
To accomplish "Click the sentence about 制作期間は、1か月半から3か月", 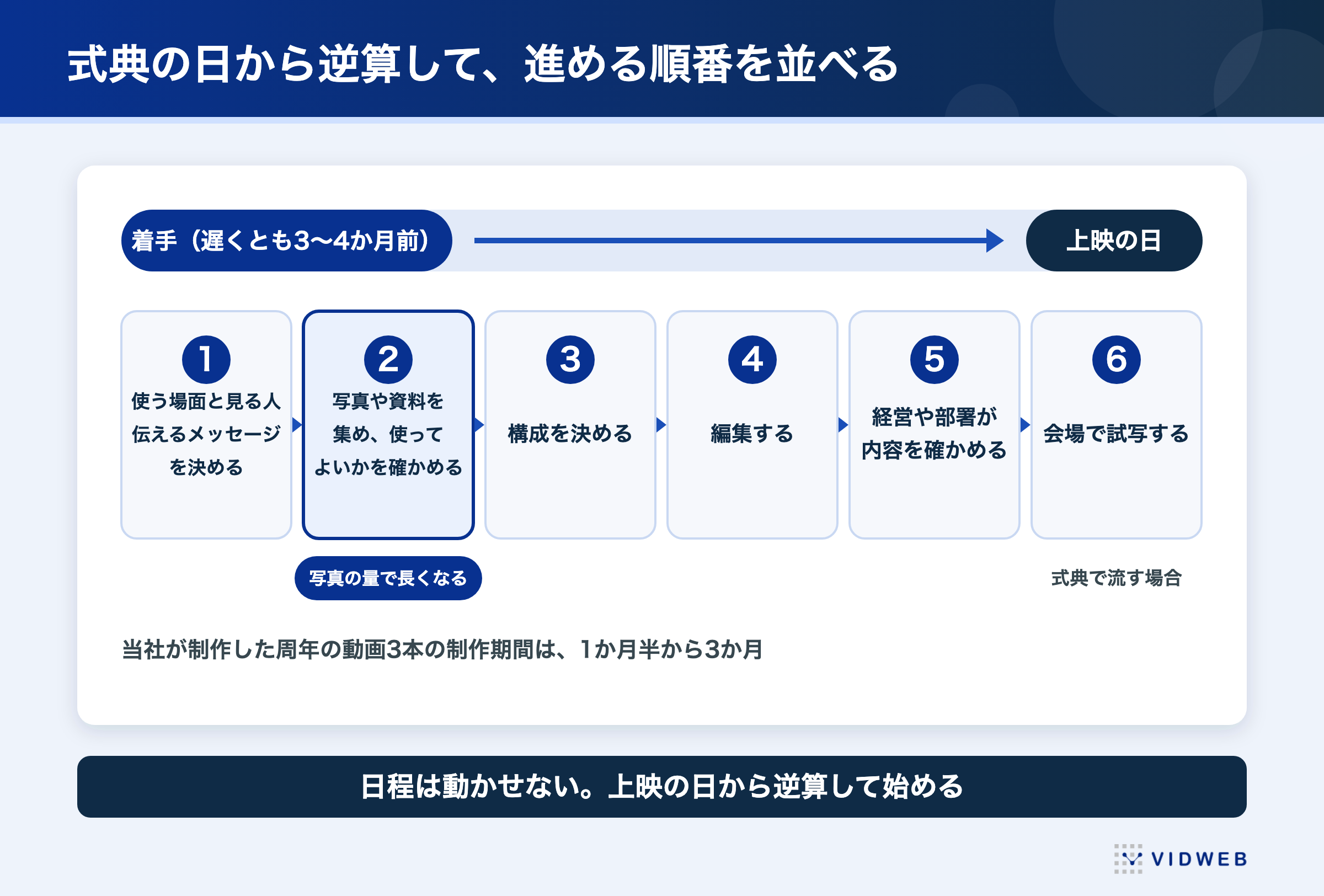I will [x=442, y=649].
